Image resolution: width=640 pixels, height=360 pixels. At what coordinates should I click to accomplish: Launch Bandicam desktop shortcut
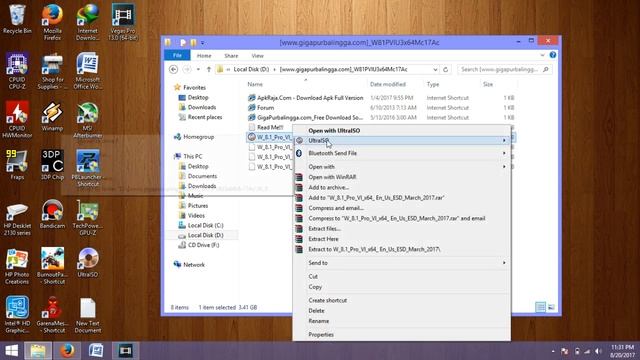52,214
